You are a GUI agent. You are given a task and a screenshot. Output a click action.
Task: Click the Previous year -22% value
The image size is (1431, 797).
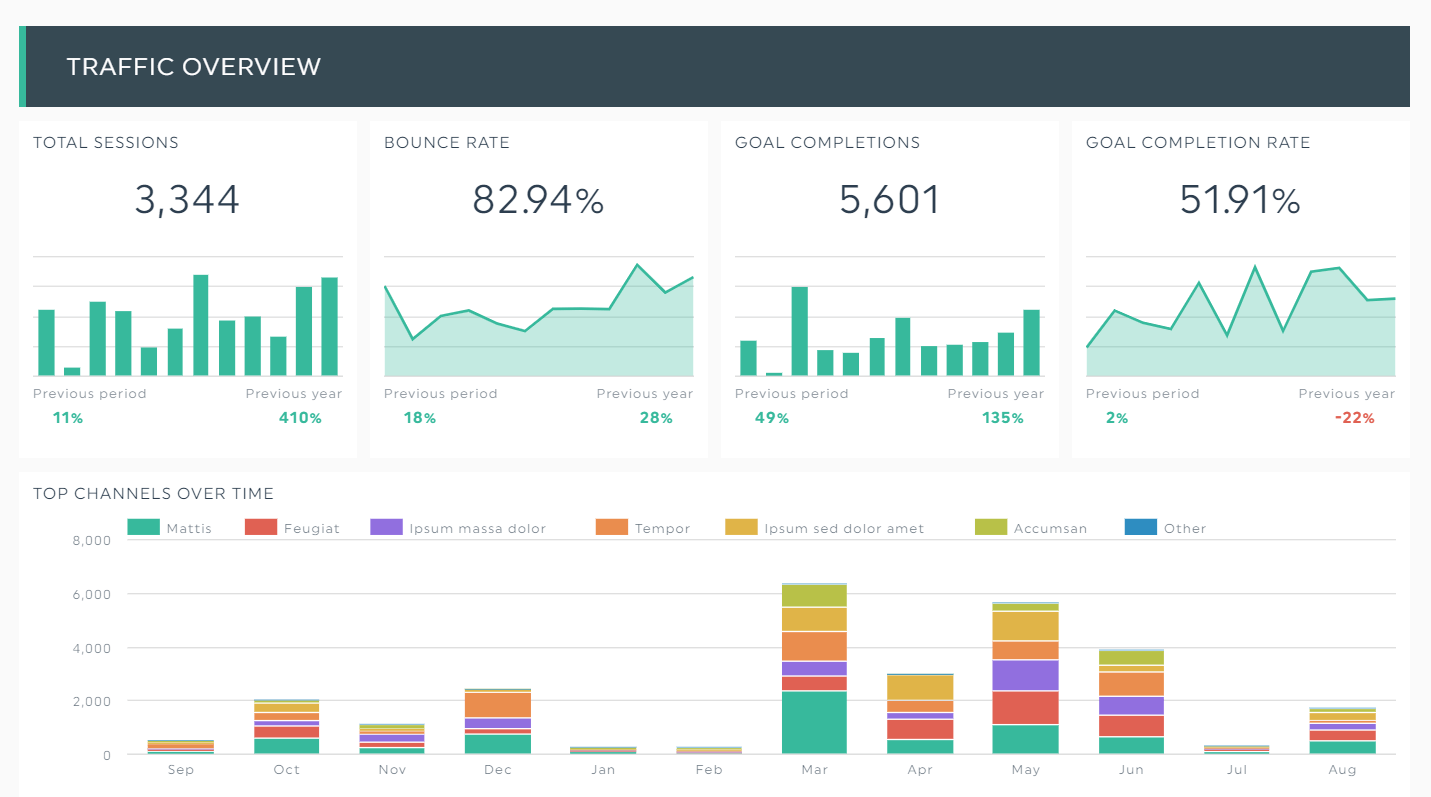1354,418
